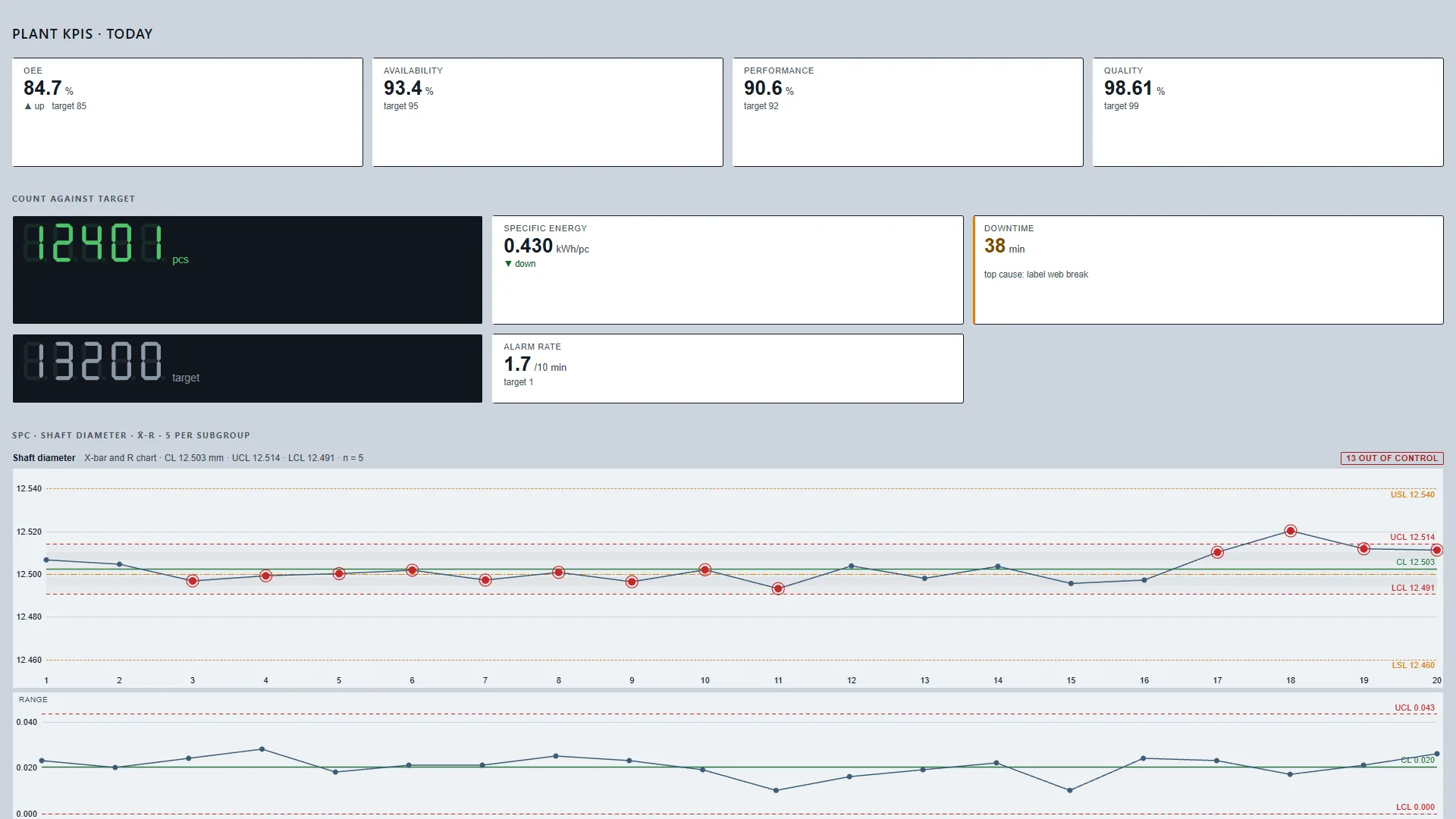The height and width of the screenshot is (819, 1456).
Task: Select out-of-control point at subgroup 11
Action: point(778,588)
